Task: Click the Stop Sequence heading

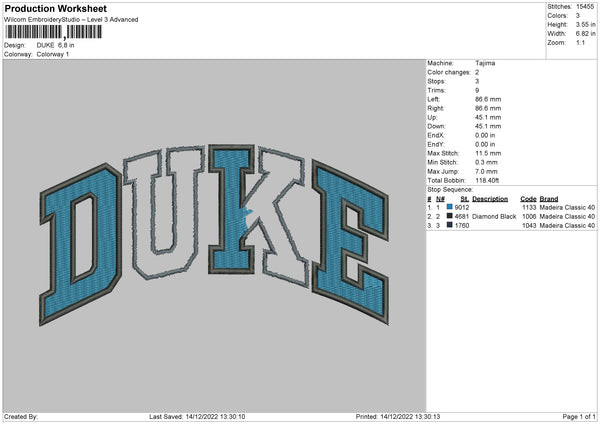Action: click(x=450, y=190)
